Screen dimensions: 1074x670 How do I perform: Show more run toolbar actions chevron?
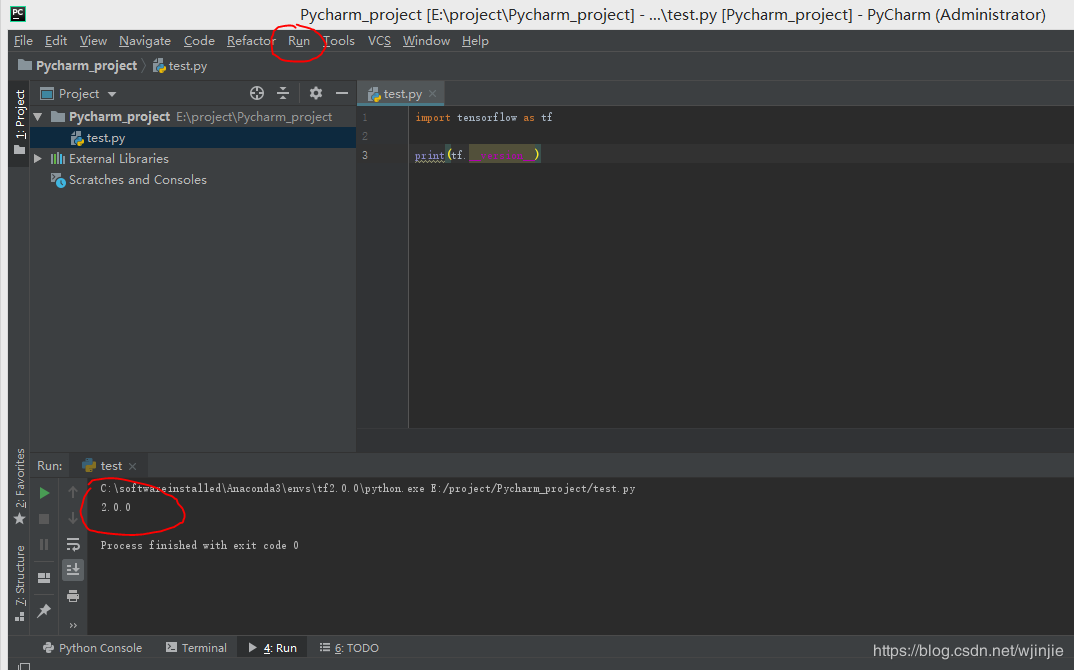[73, 625]
